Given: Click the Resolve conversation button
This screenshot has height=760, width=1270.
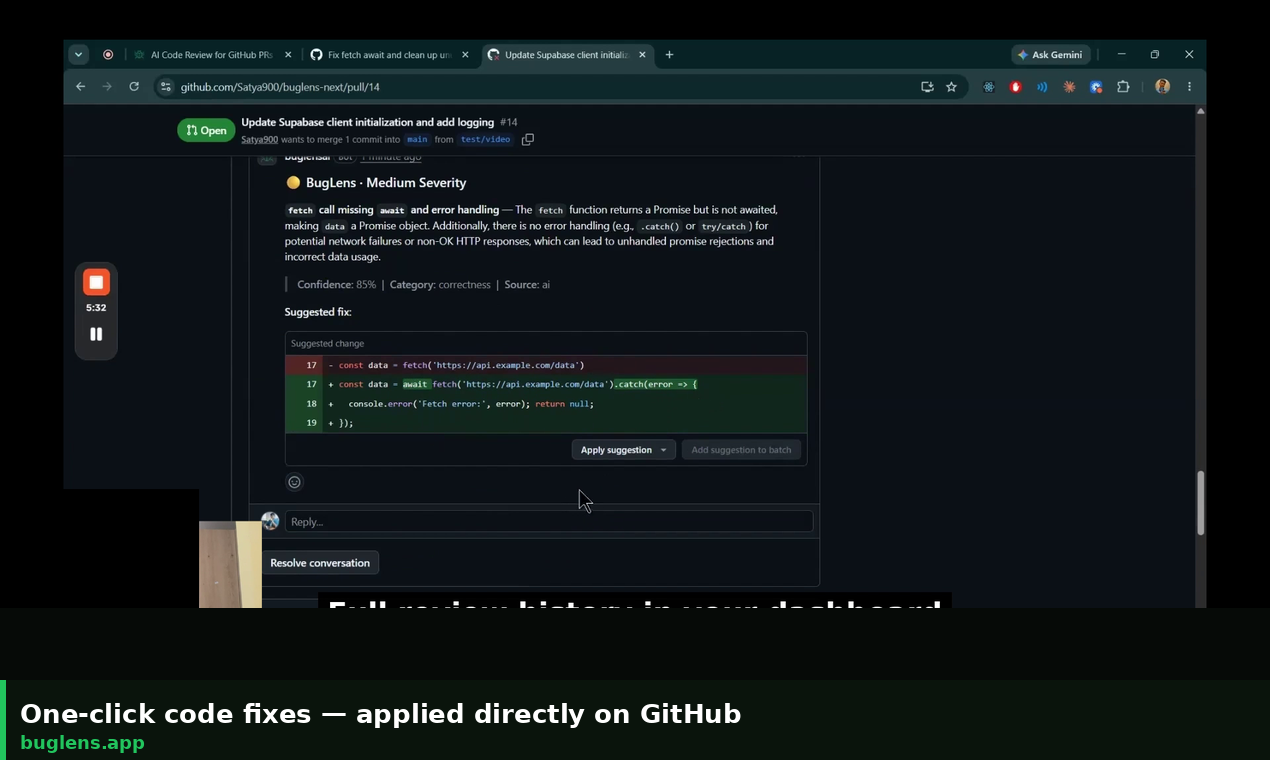Looking at the screenshot, I should pos(320,563).
